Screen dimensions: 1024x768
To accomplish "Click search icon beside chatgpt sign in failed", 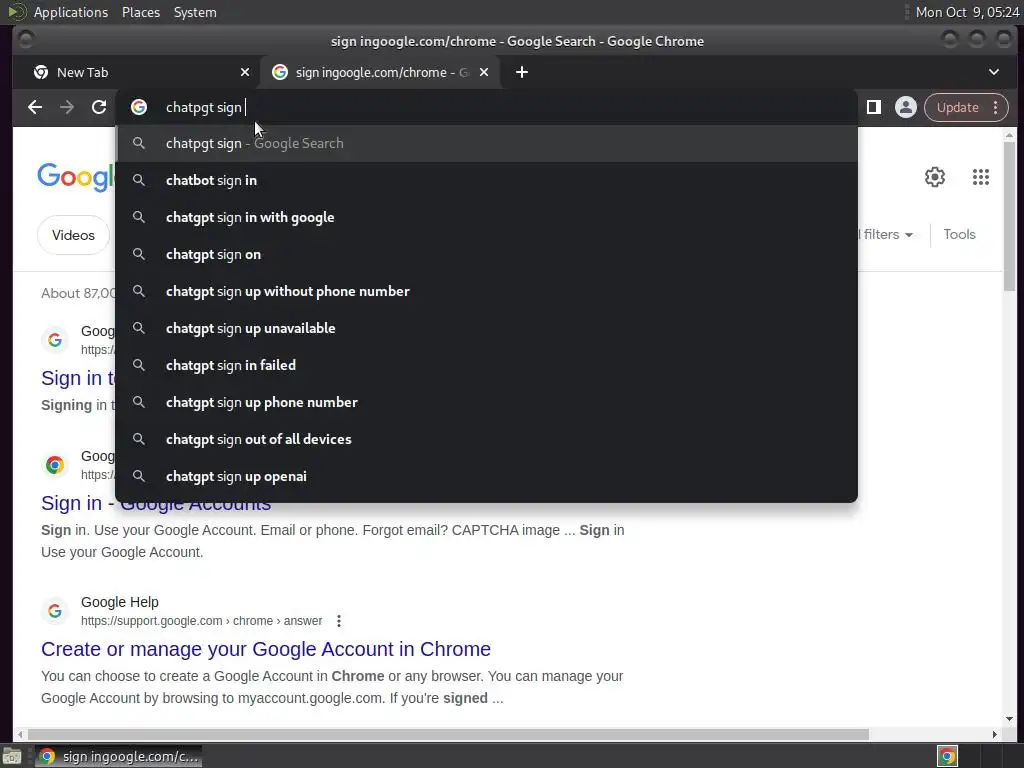I will (138, 364).
